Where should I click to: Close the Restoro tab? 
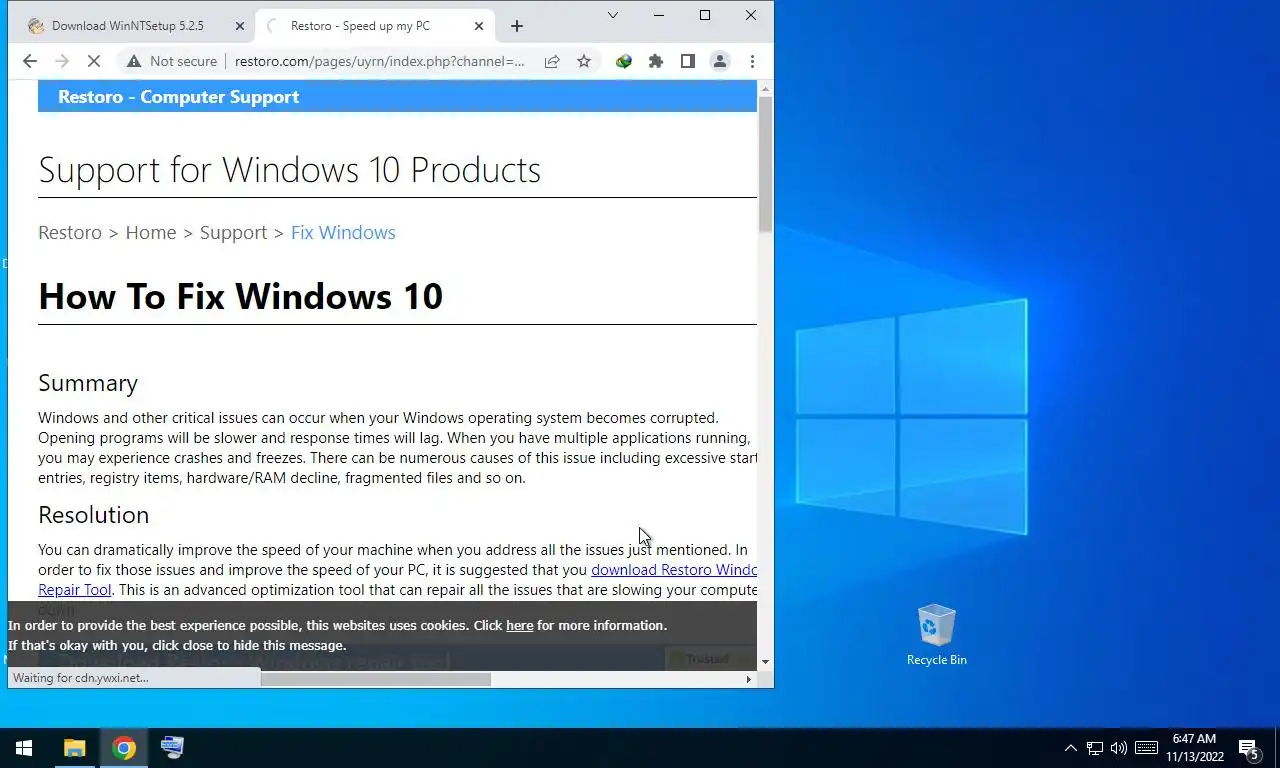point(479,26)
